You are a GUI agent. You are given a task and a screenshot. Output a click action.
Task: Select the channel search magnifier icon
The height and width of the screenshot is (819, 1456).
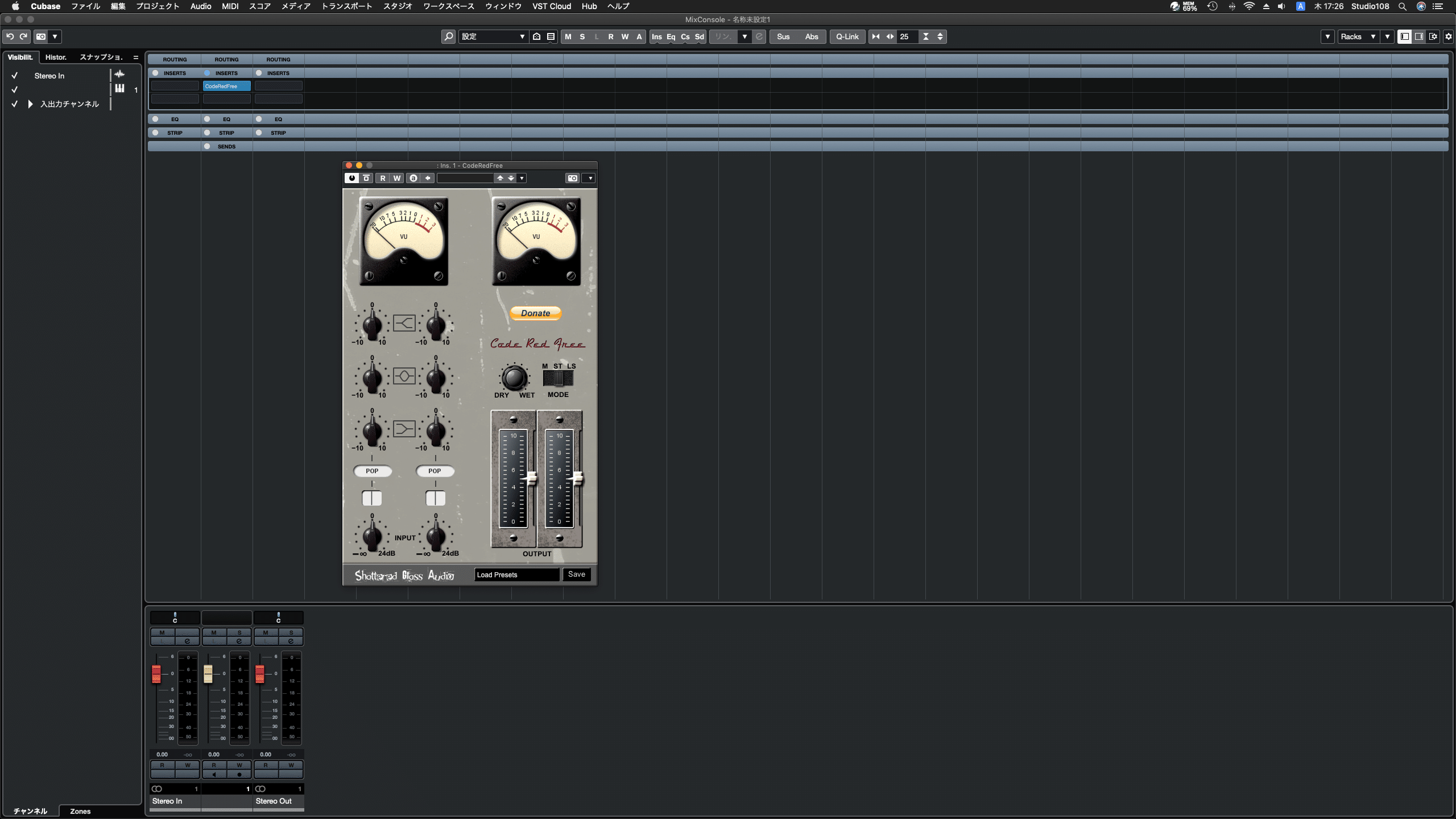click(x=448, y=36)
